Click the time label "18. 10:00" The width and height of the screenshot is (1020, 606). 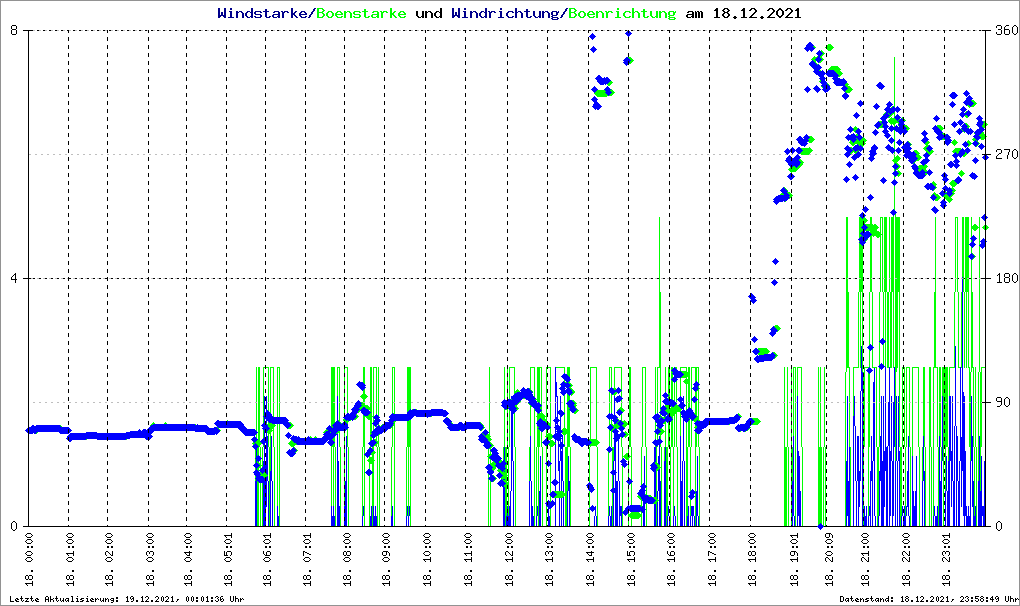pyautogui.click(x=427, y=559)
